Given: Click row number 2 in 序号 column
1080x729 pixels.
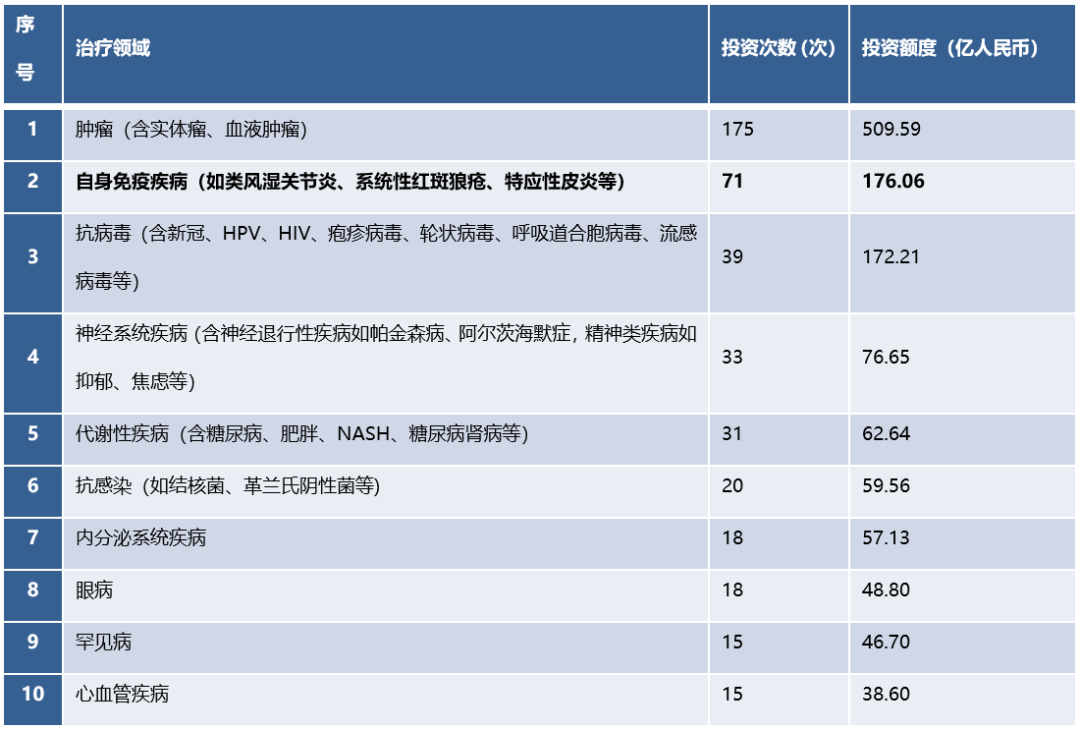Looking at the screenshot, I should pyautogui.click(x=32, y=181).
